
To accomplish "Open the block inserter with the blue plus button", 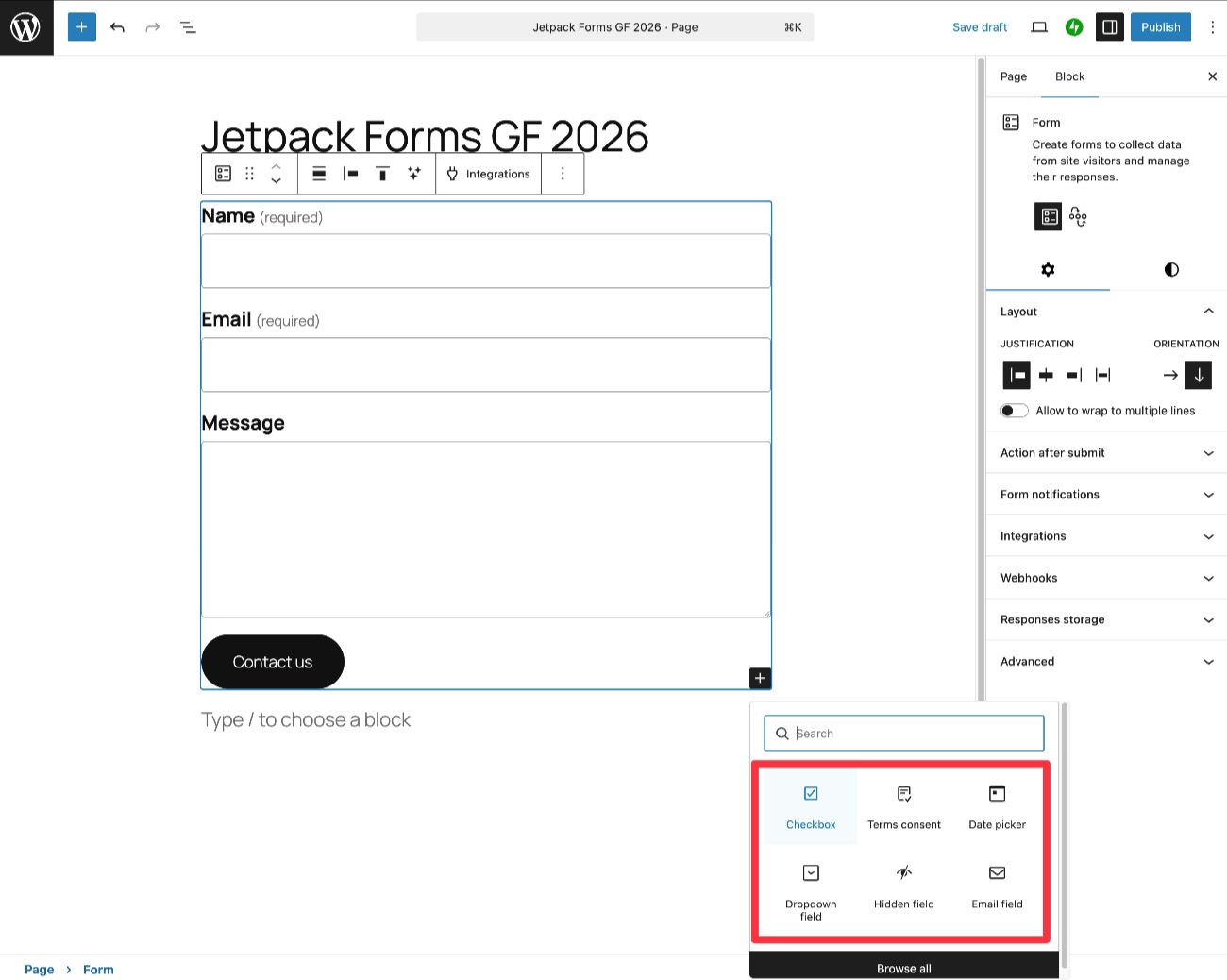I will pyautogui.click(x=81, y=26).
